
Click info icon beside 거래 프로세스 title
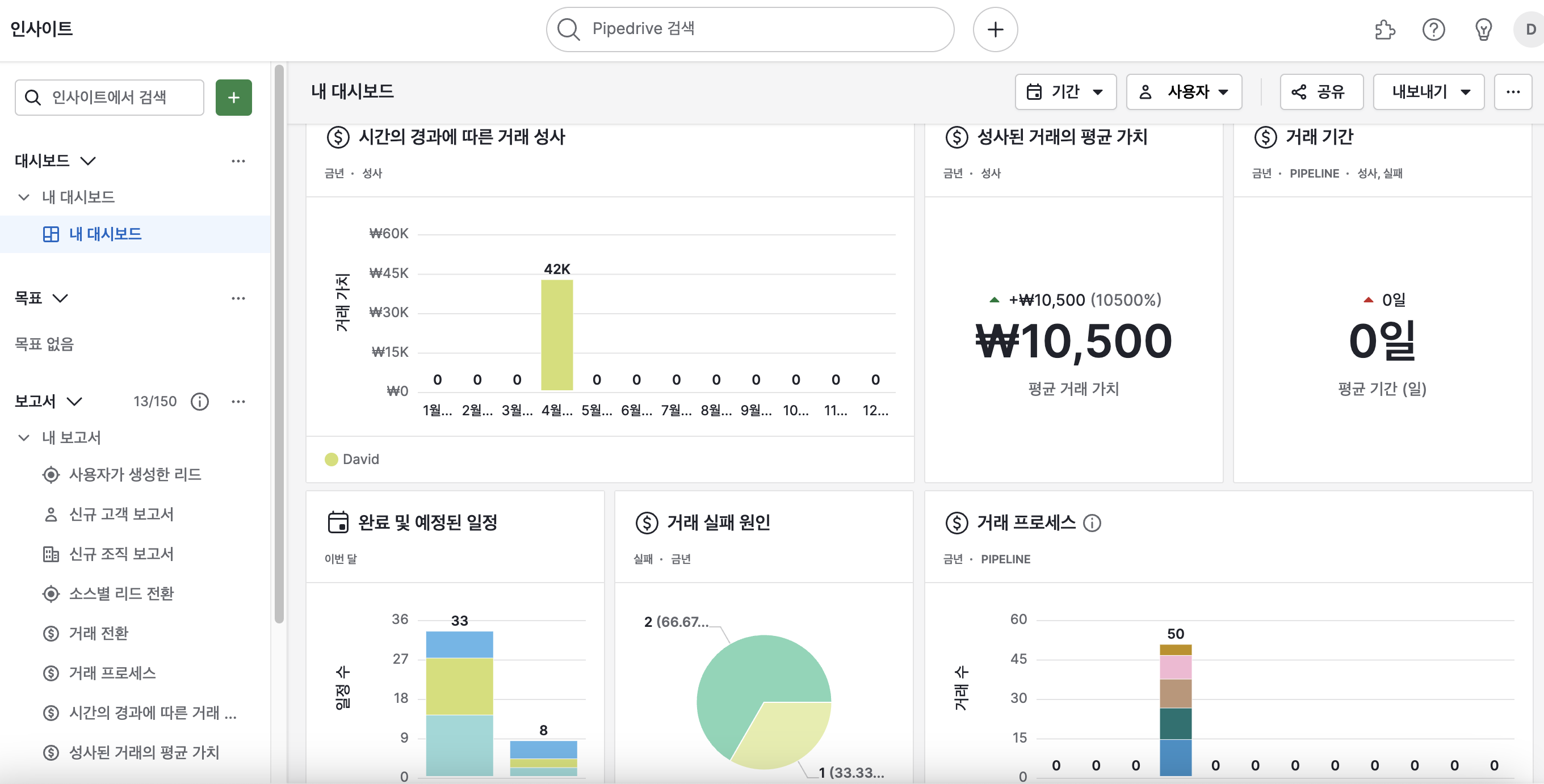pyautogui.click(x=1092, y=523)
